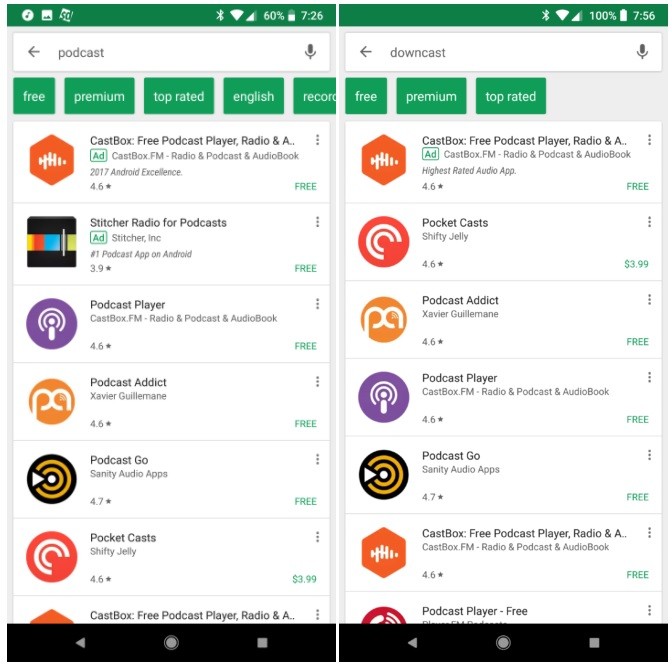
Task: Open CastBox ad icon in downcast results
Action: pos(384,160)
